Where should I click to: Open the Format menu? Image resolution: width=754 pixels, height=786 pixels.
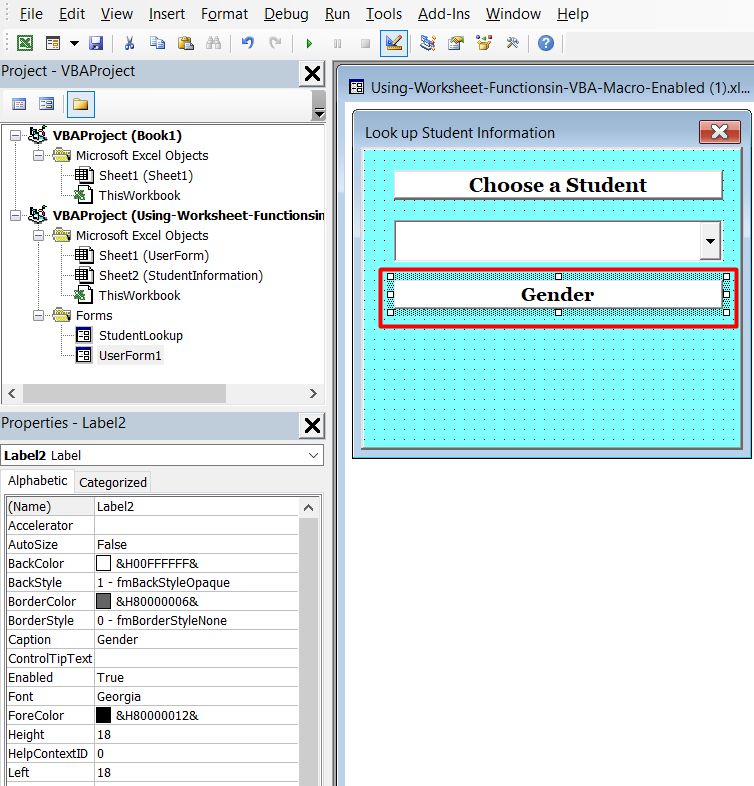point(224,14)
